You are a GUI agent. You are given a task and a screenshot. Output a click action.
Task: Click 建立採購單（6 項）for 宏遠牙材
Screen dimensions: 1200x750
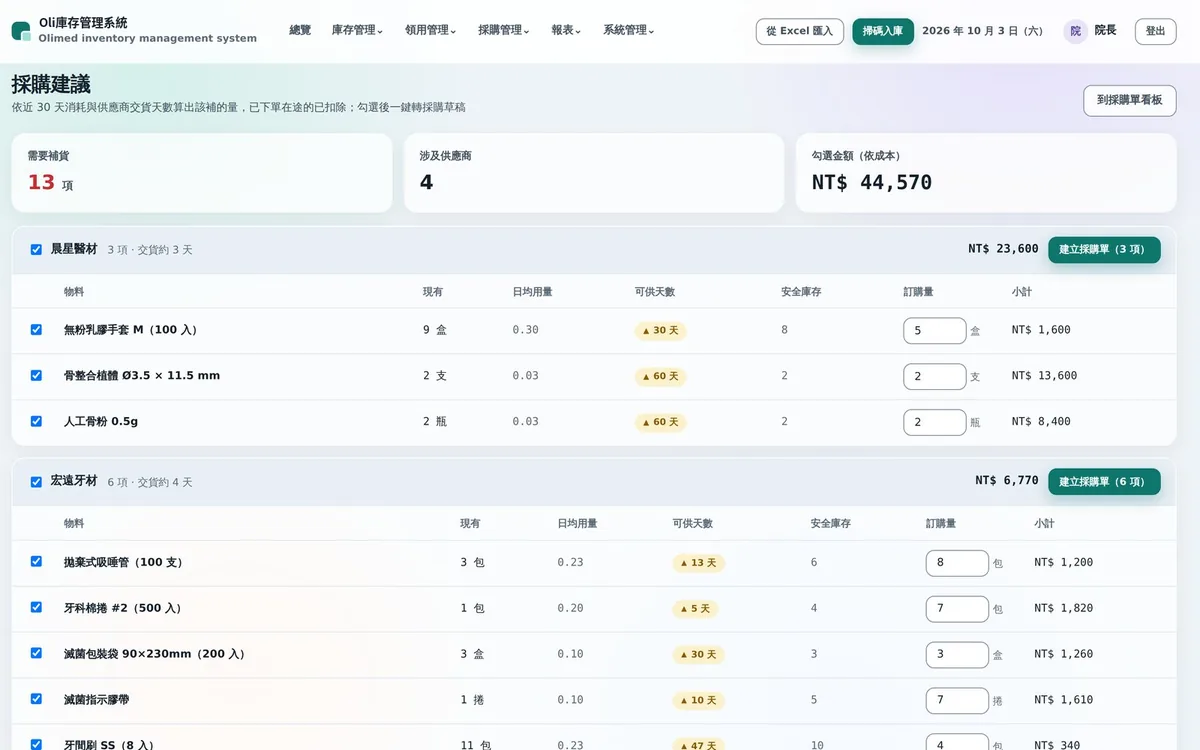[1104, 482]
